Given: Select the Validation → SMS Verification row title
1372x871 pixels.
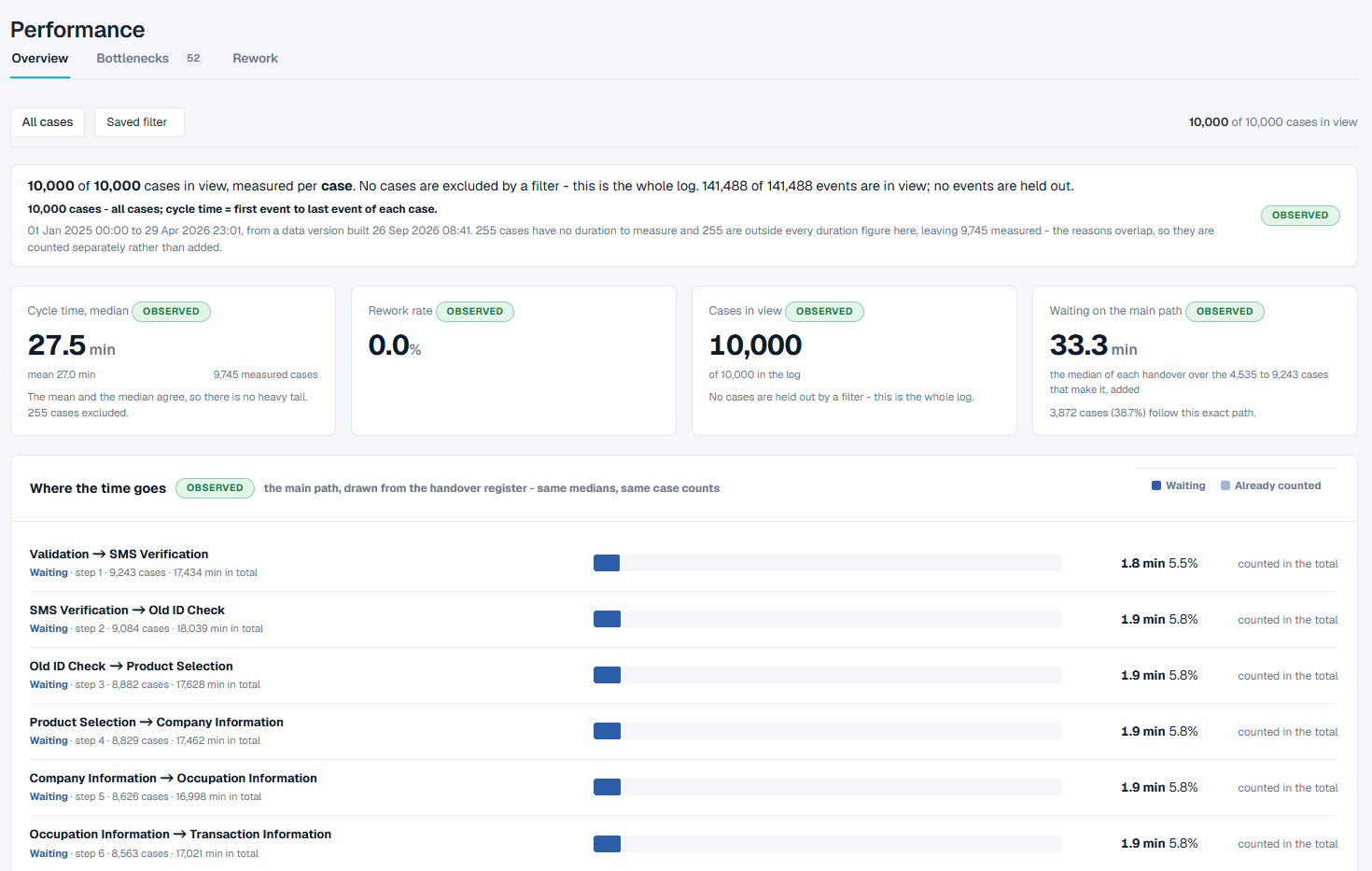Looking at the screenshot, I should tap(119, 555).
